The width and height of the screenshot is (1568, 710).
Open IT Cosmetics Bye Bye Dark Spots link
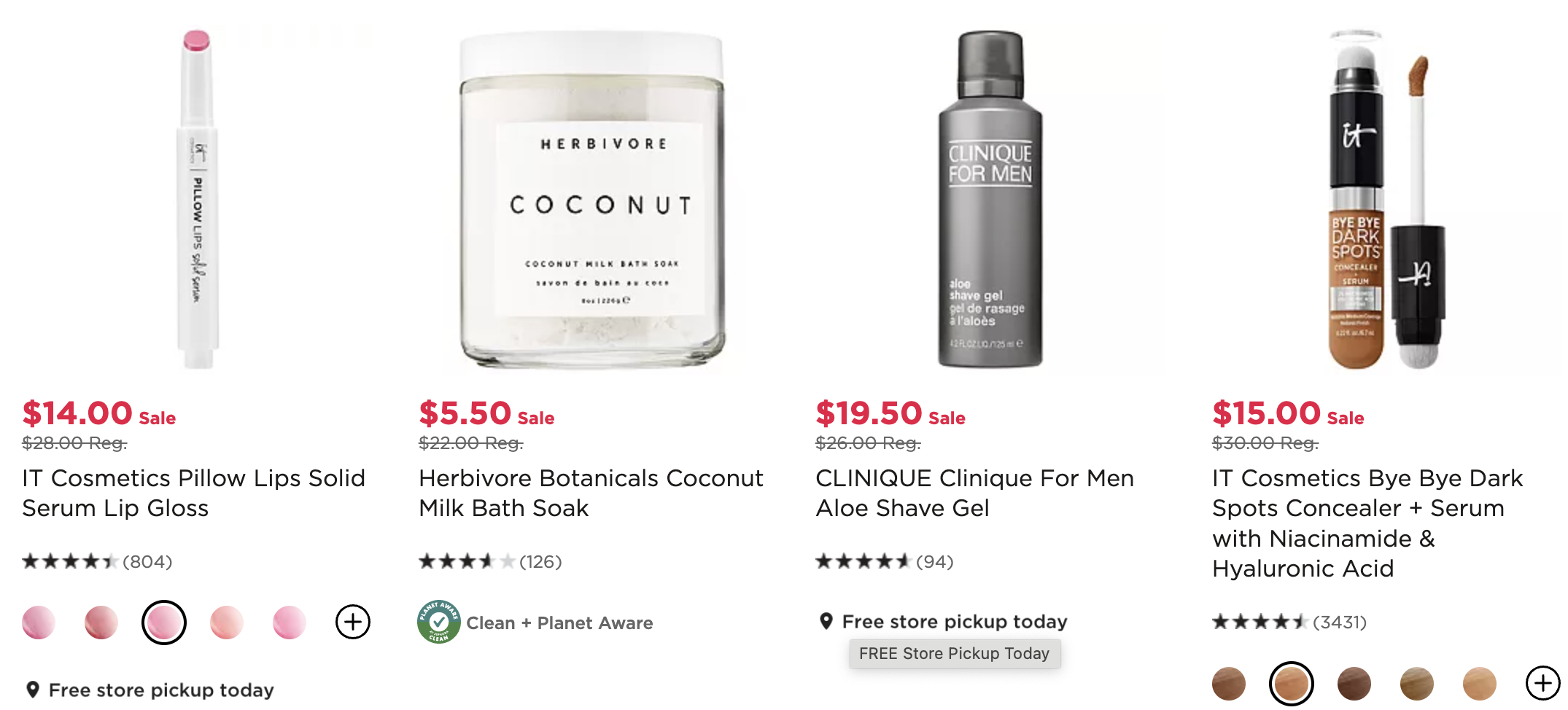(x=1367, y=523)
